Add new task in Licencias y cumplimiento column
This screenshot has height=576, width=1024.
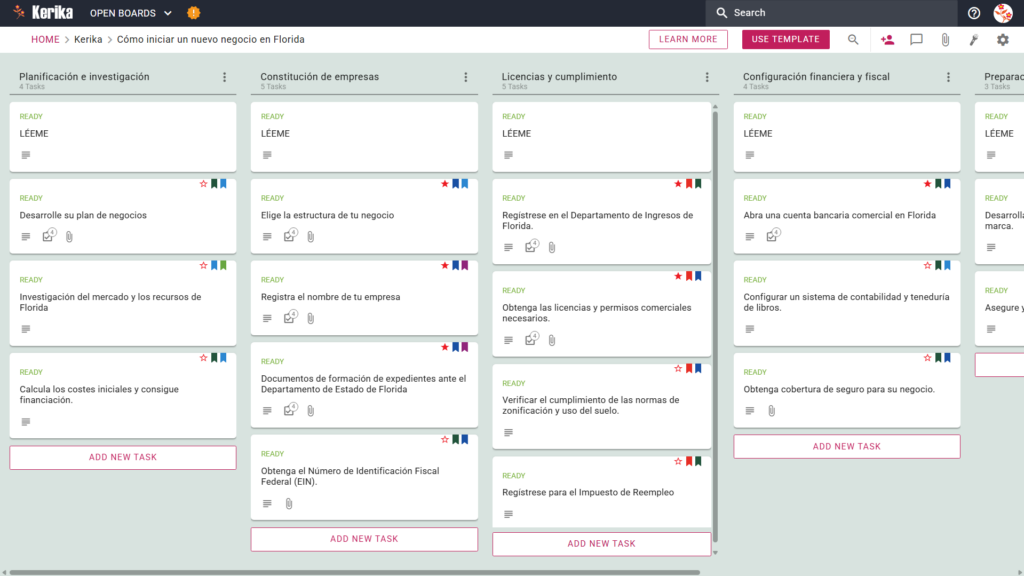tap(601, 543)
